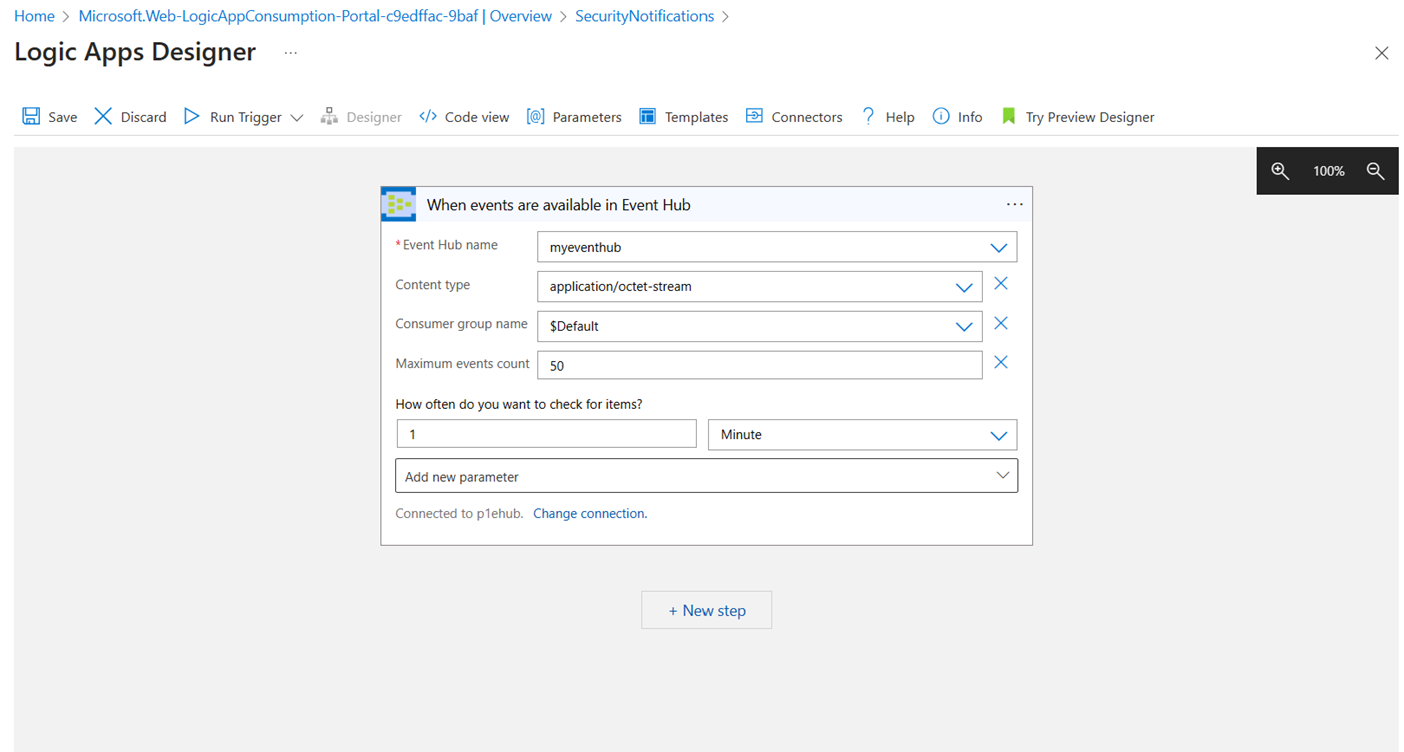This screenshot has width=1404, height=752.
Task: Click the Help question mark icon
Action: [868, 117]
